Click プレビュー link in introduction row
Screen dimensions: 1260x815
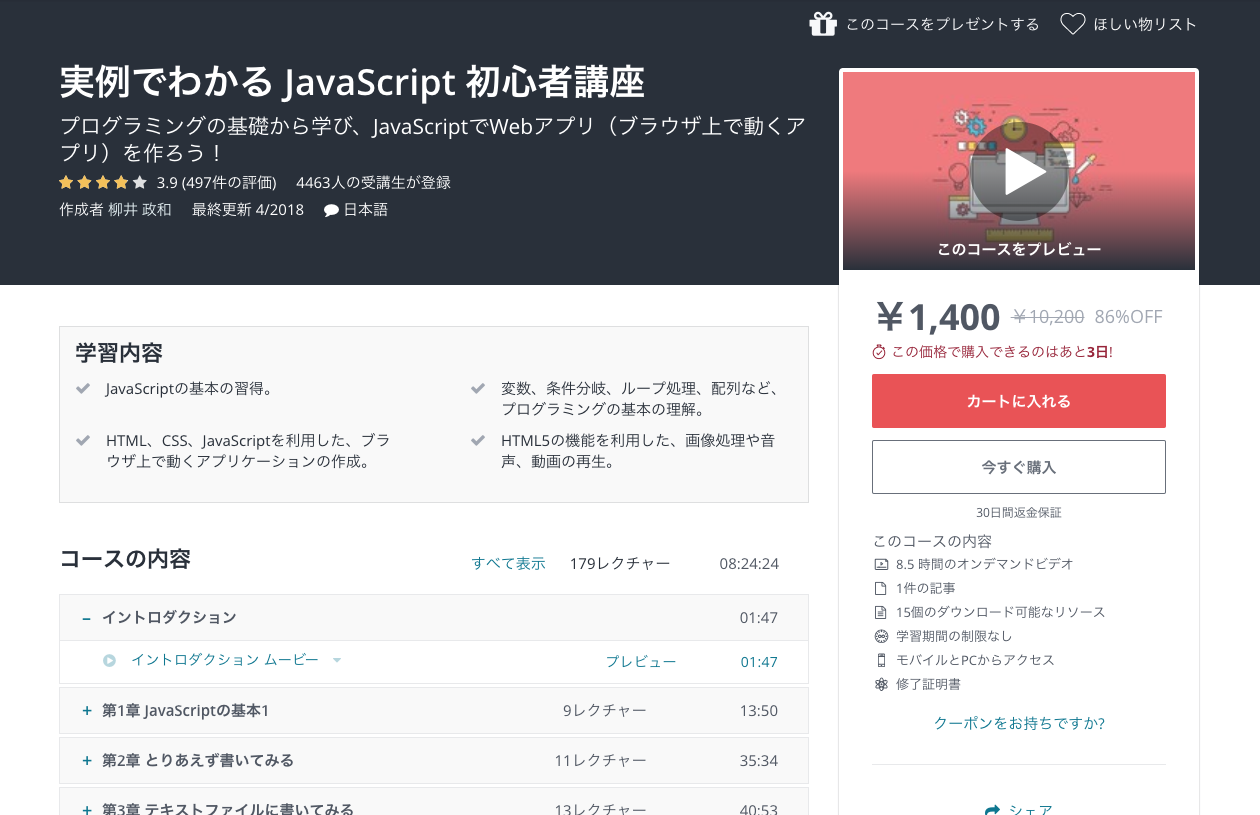tap(641, 662)
